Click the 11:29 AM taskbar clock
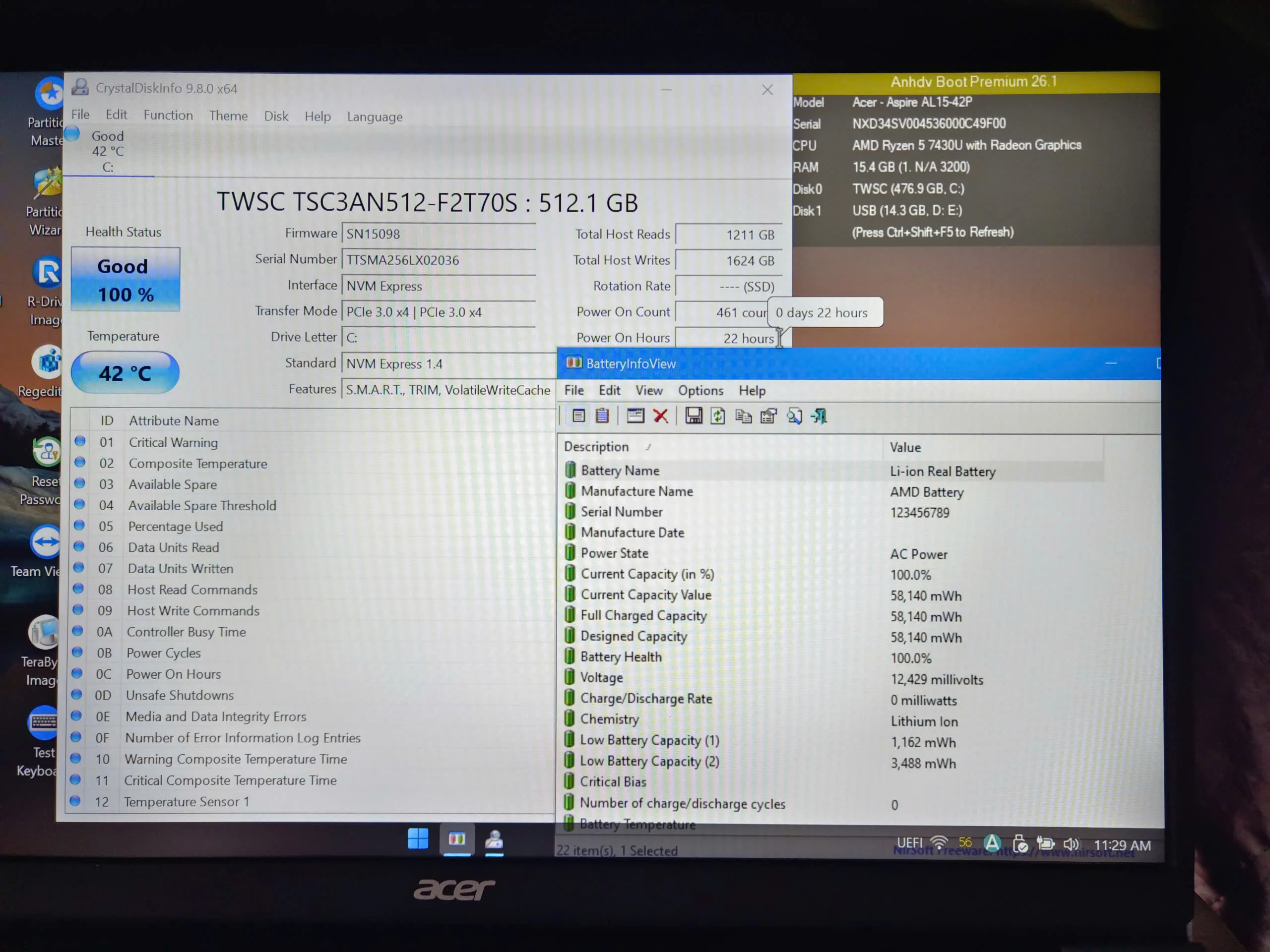Image resolution: width=1270 pixels, height=952 pixels. pos(1122,845)
